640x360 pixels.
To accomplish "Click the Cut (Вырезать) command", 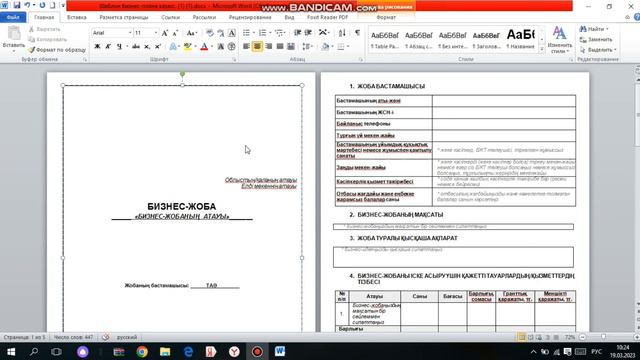I will 44,29.
